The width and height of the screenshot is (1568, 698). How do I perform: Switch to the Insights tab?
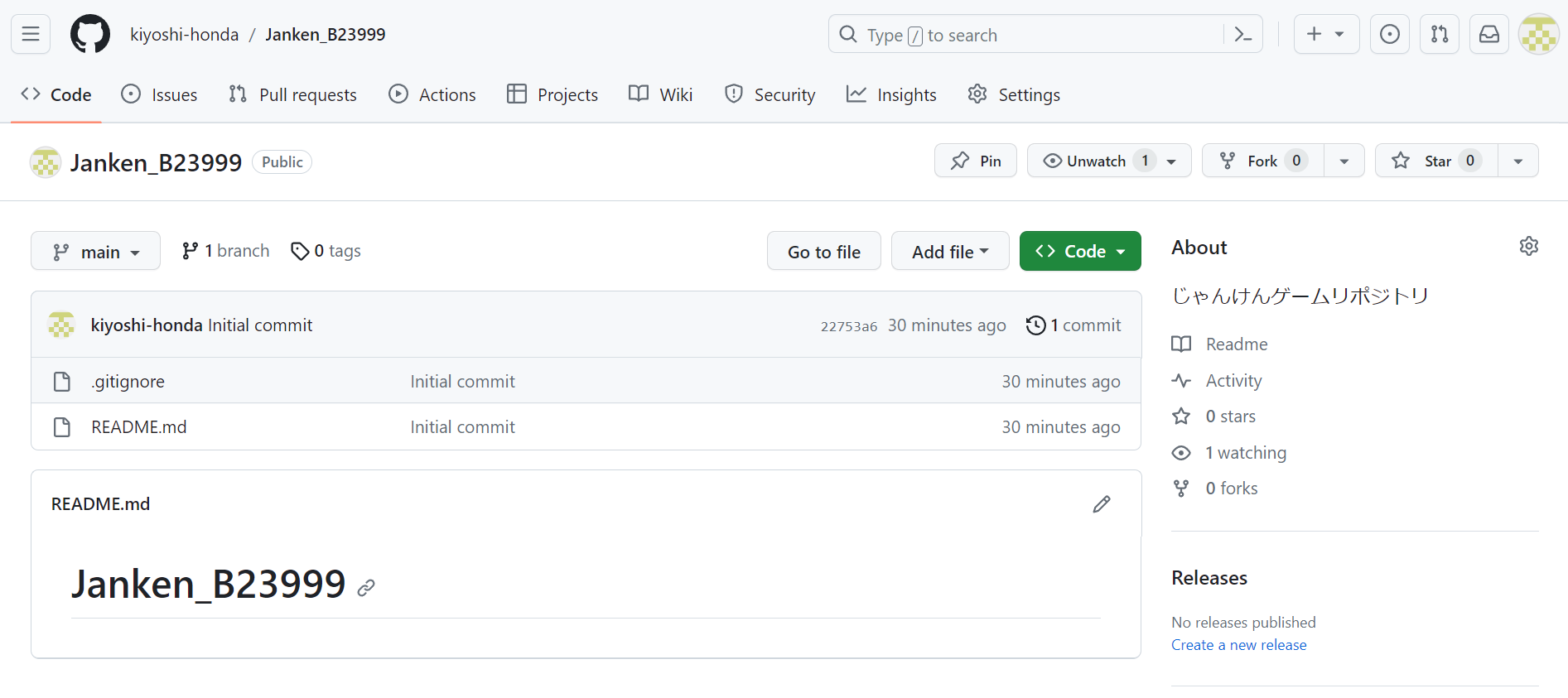pyautogui.click(x=891, y=94)
